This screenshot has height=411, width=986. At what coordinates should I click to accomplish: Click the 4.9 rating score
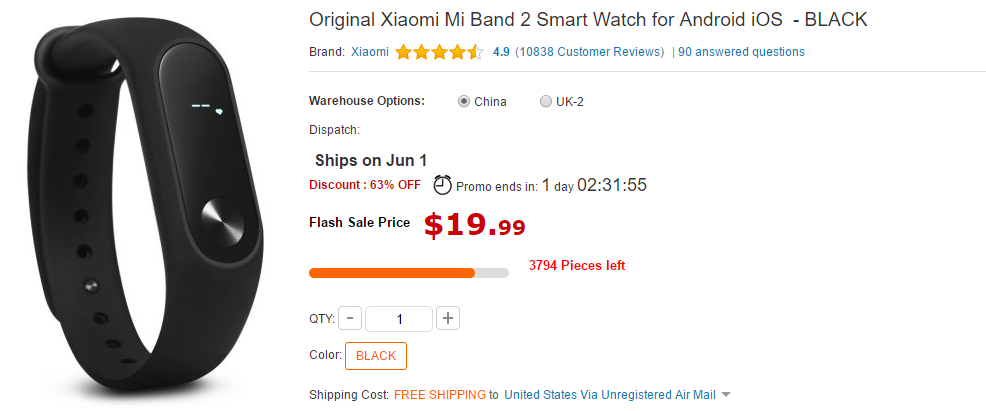tap(502, 52)
